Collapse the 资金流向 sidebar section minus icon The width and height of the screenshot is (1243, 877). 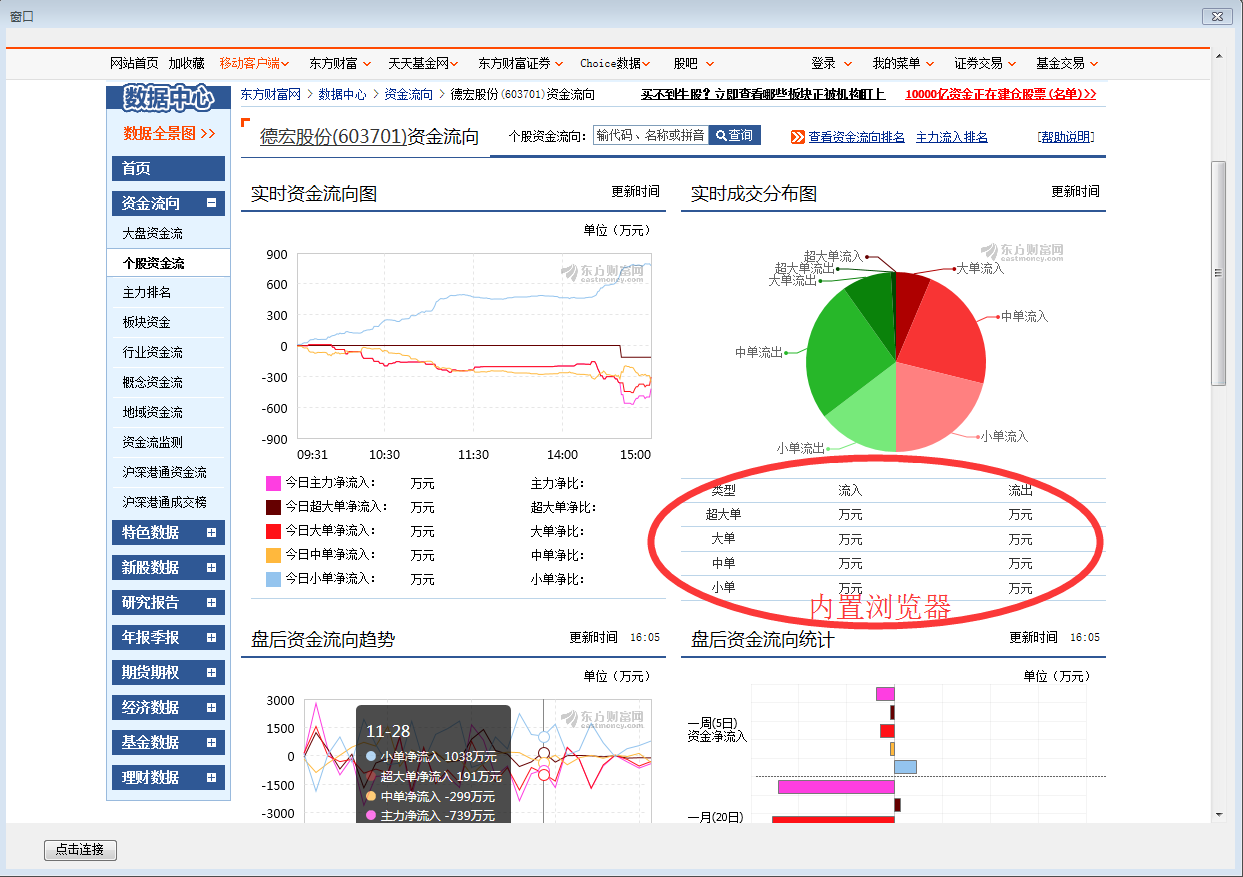(211, 203)
